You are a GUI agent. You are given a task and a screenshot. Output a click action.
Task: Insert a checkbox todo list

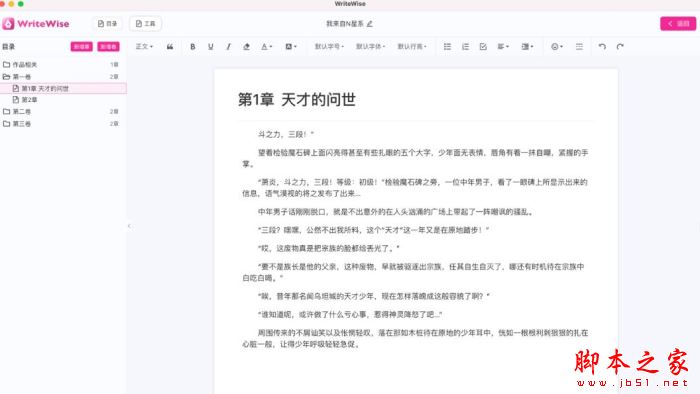(x=483, y=46)
